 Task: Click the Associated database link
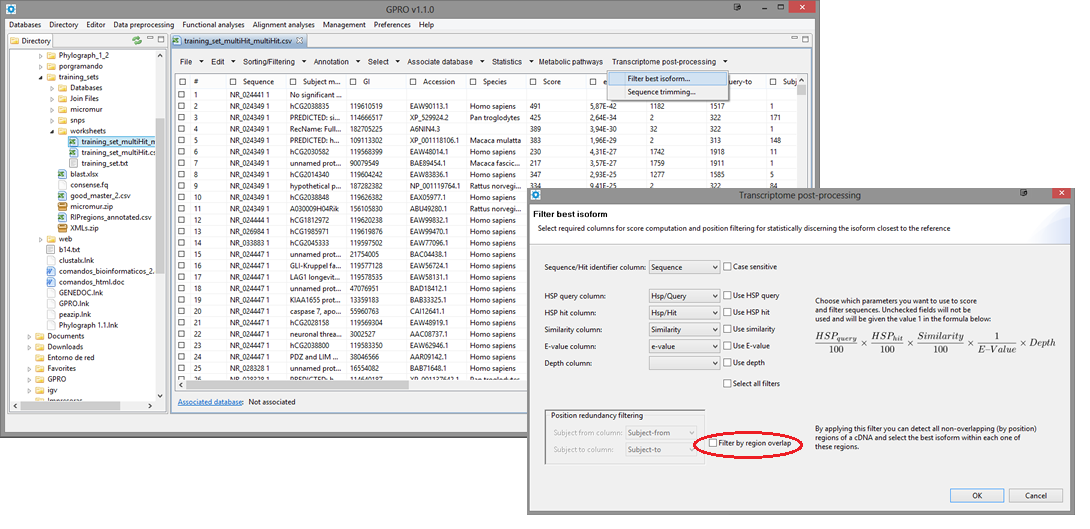[210, 402]
